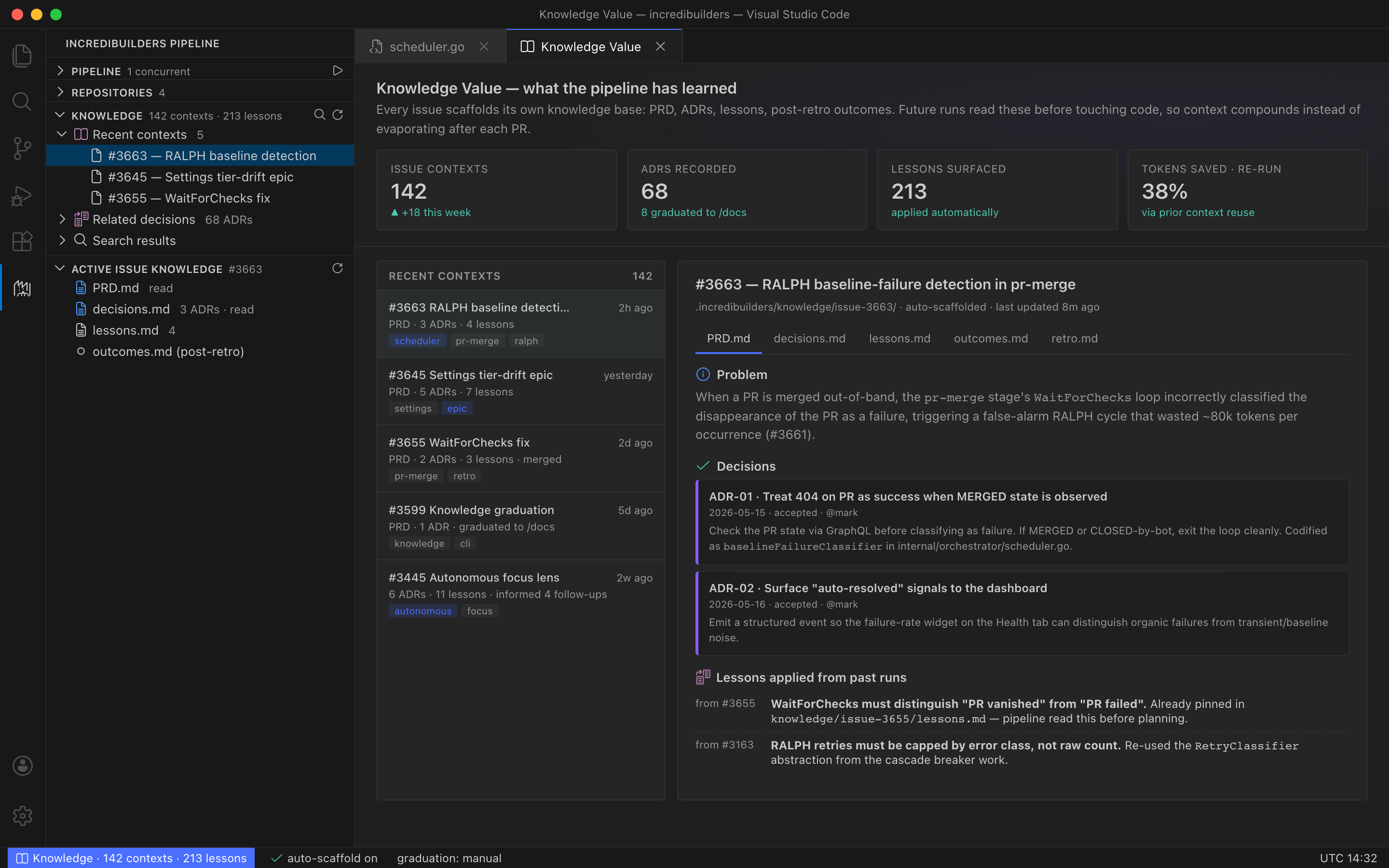The height and width of the screenshot is (868, 1389).
Task: Close the scheduler.go tab
Action: tap(484, 46)
